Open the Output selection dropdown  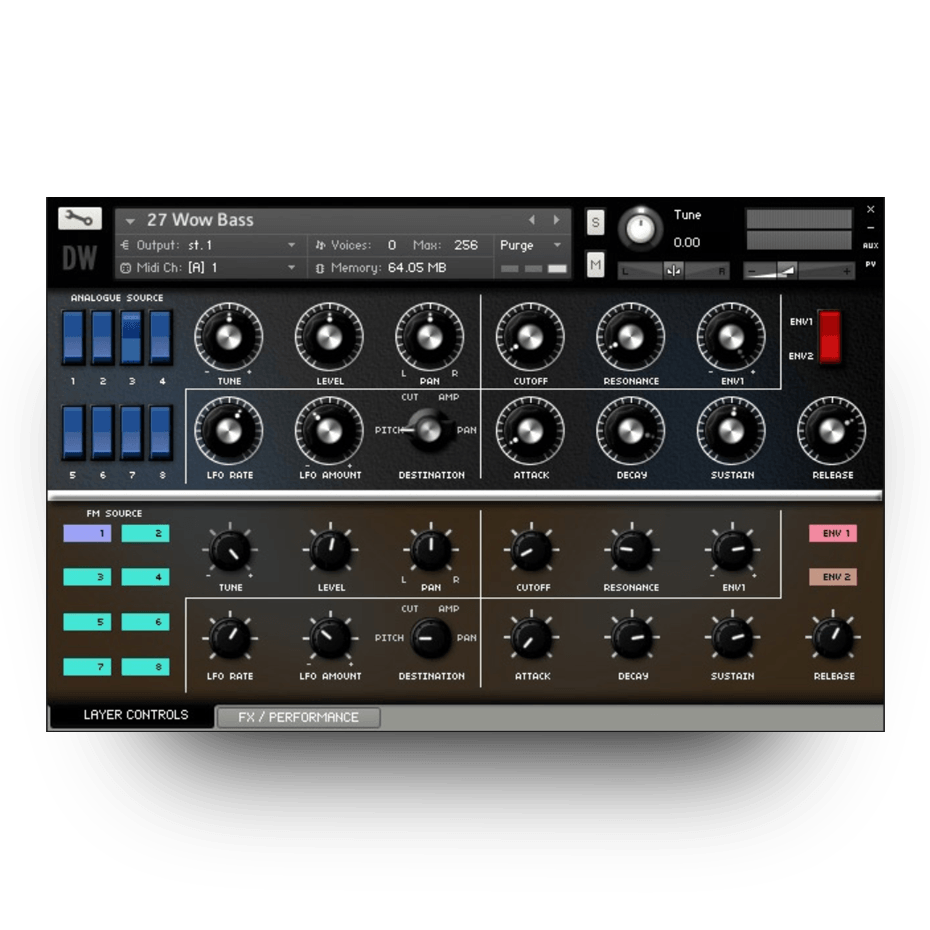pyautogui.click(x=292, y=245)
